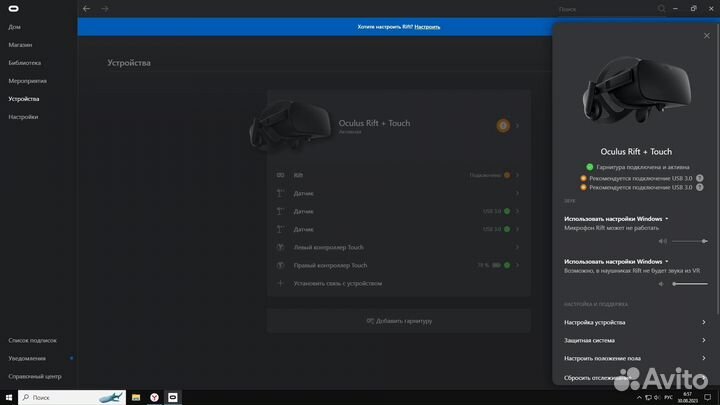Go back with the left arrow
The height and width of the screenshot is (405, 720).
tap(86, 8)
